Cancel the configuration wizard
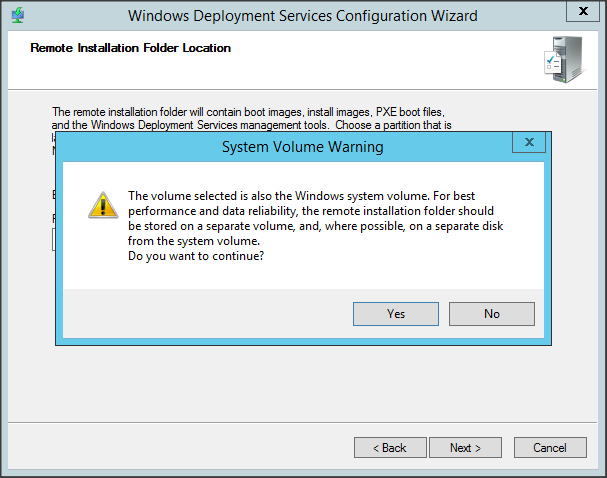The height and width of the screenshot is (478, 607). click(549, 447)
